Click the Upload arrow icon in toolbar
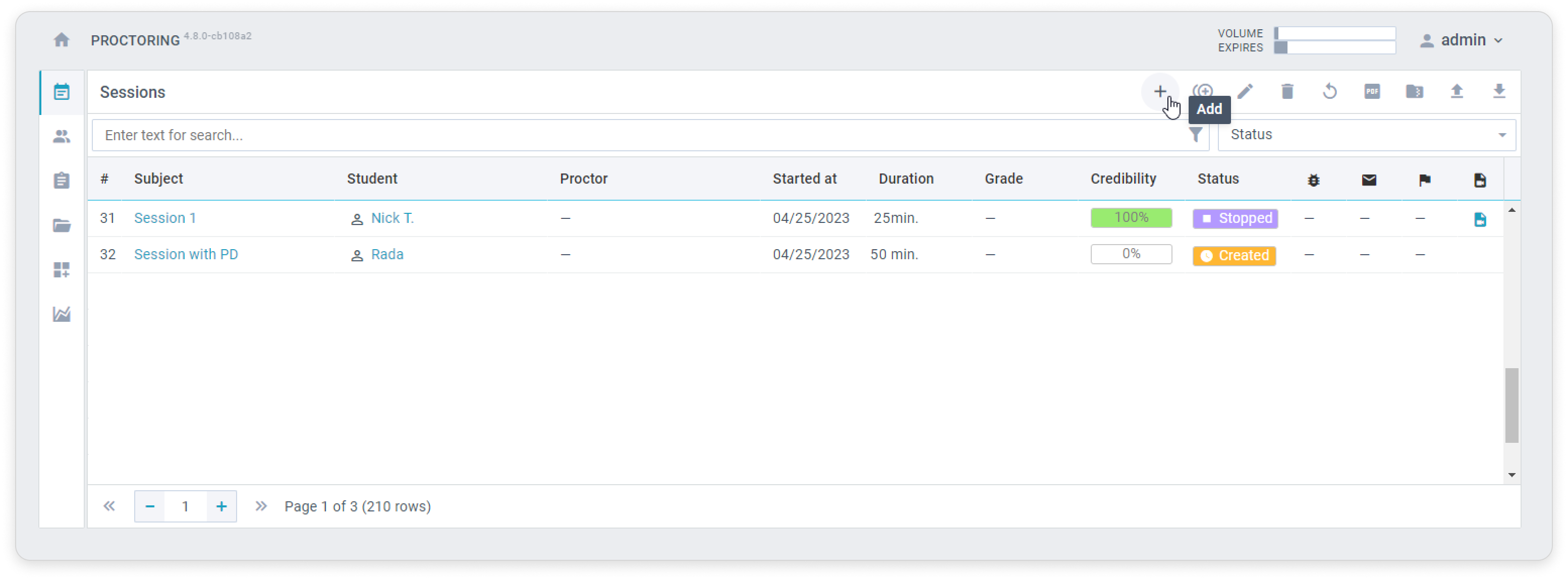1568x580 pixels. (x=1457, y=91)
